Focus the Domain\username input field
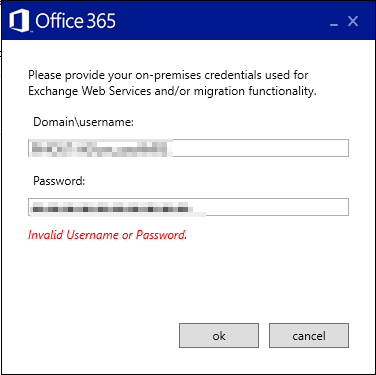The width and height of the screenshot is (376, 375). (188, 148)
